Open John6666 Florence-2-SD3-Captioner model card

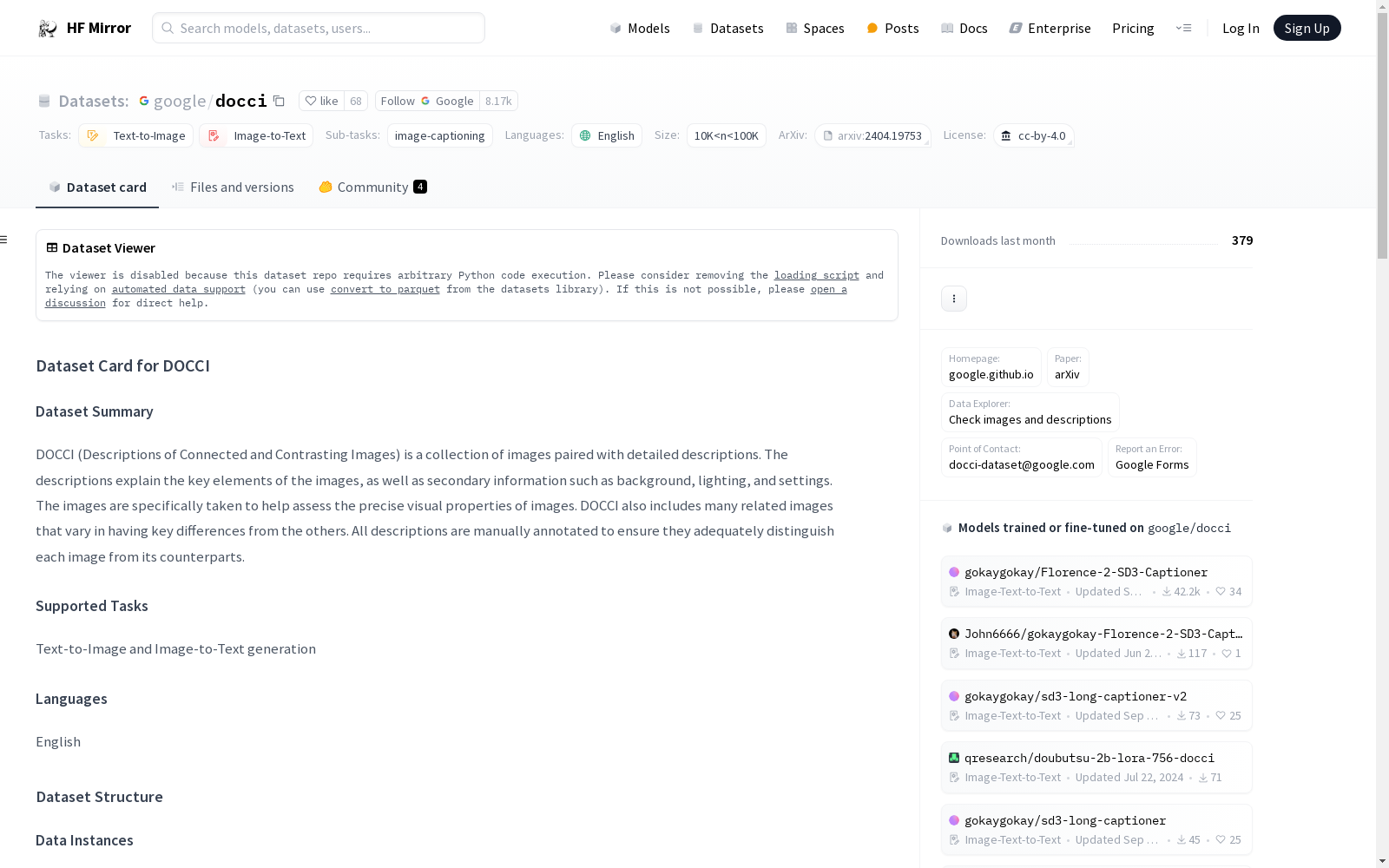point(1096,643)
